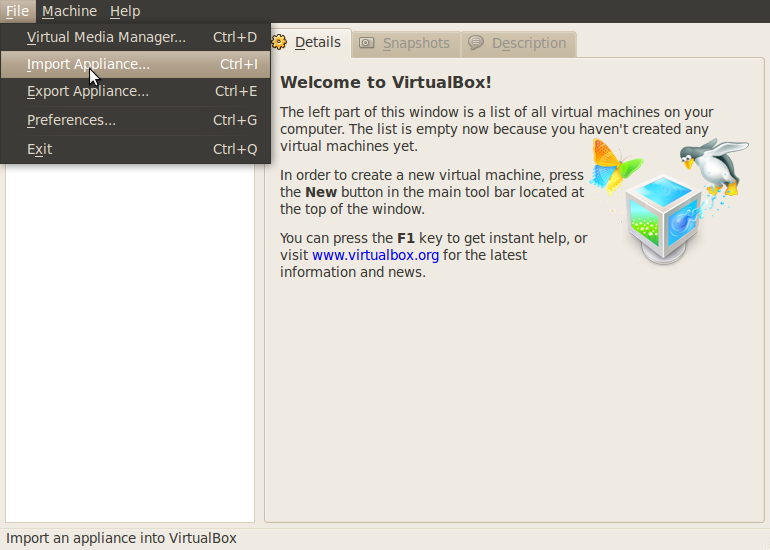Click the Description speech bubble icon

tap(475, 43)
